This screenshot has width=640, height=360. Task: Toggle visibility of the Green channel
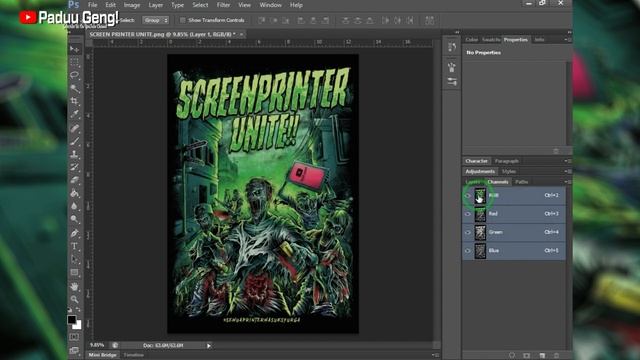coord(468,232)
